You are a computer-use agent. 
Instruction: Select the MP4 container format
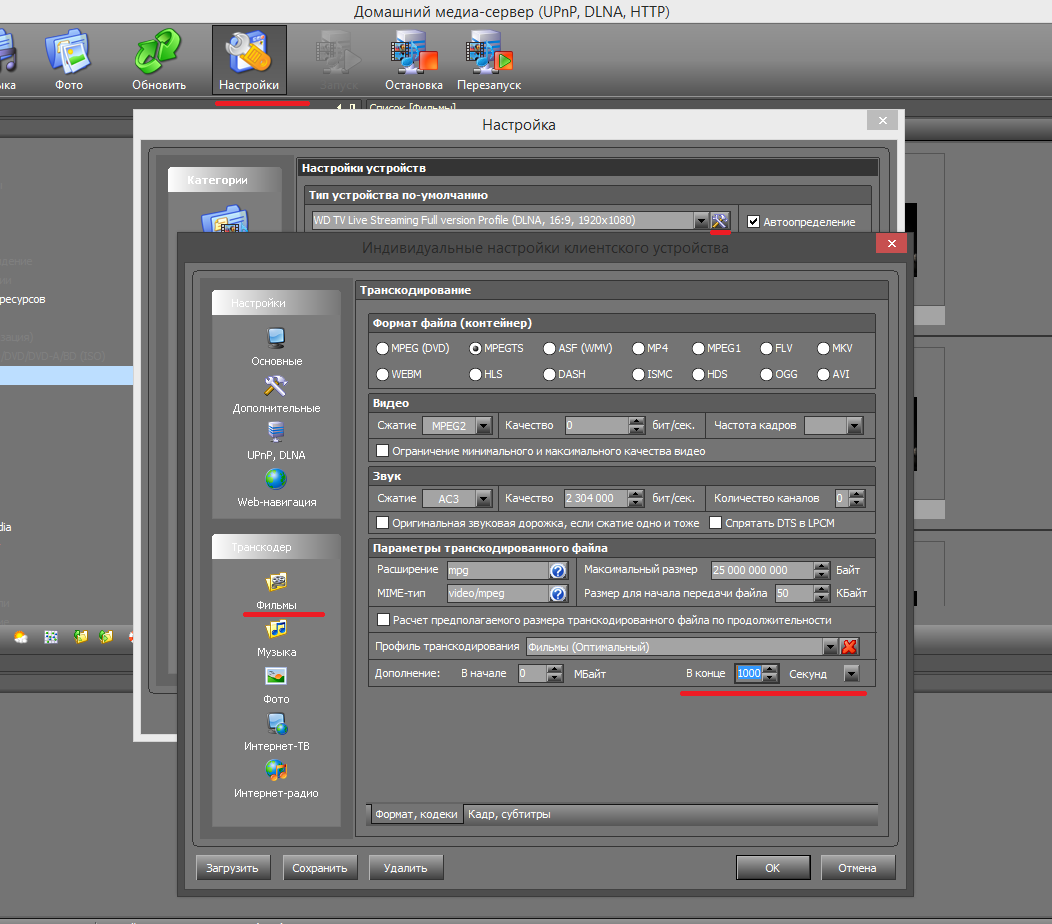pos(637,349)
